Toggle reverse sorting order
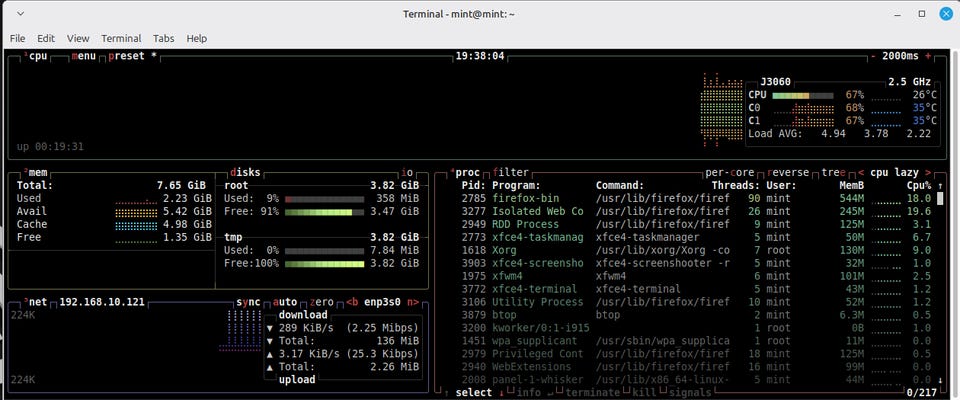 (787, 173)
